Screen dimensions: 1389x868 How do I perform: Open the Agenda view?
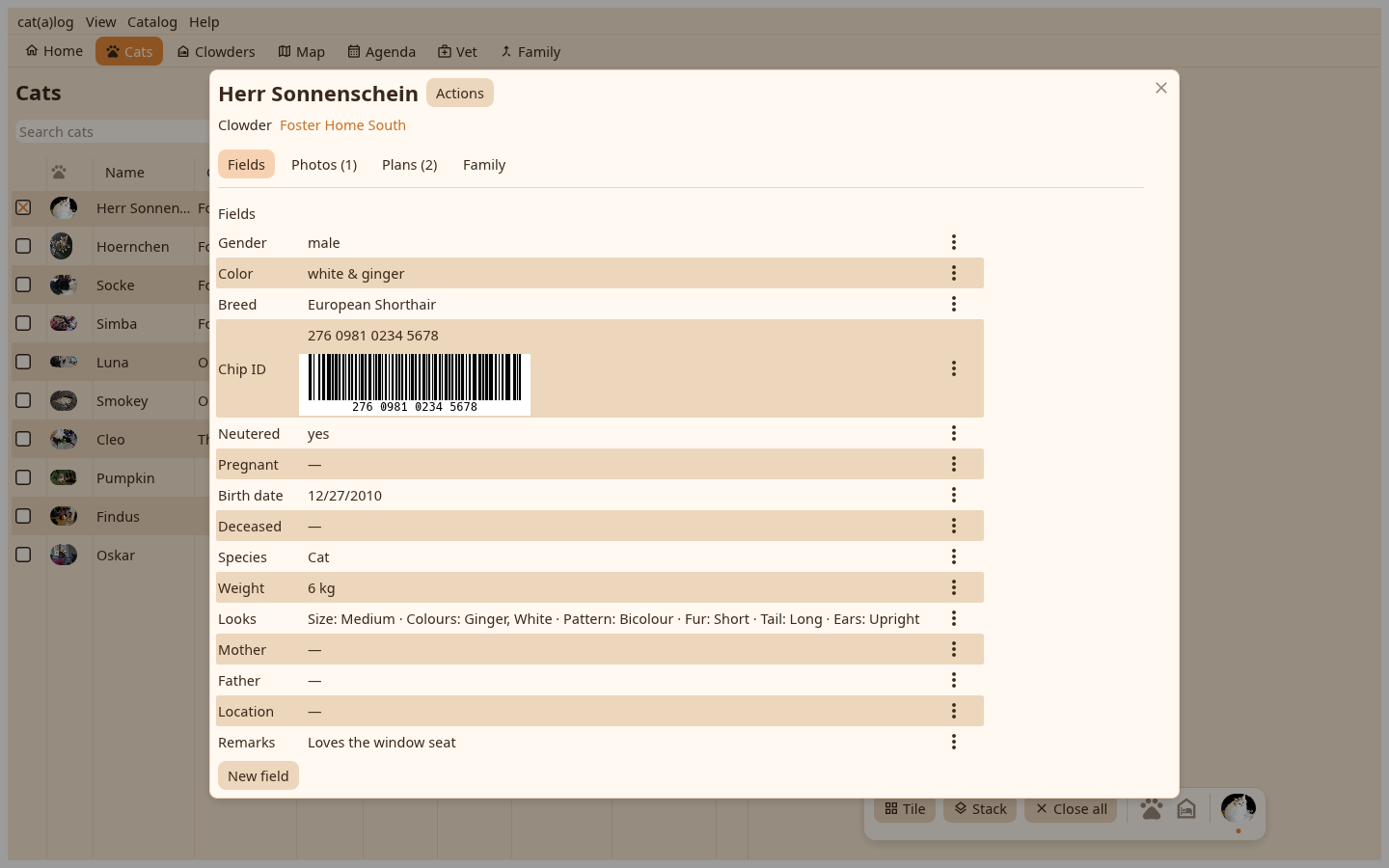tap(382, 51)
